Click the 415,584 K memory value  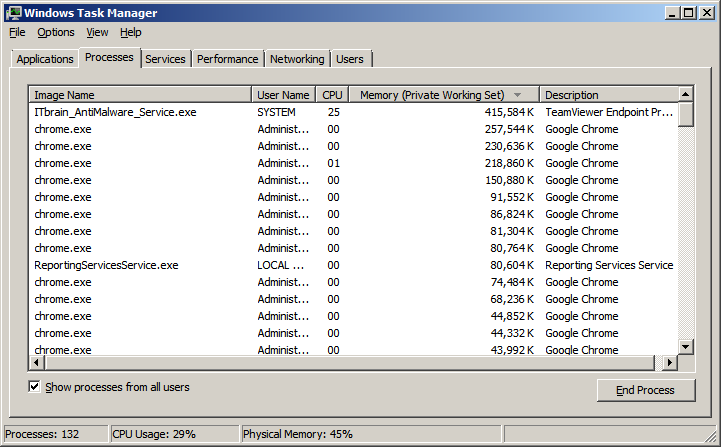[x=509, y=112]
